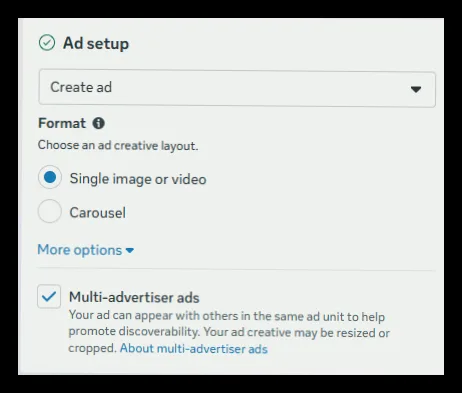Viewport: 462px width, 393px height.
Task: Click the "Choose an ad creative layout." text
Action: pyautogui.click(x=118, y=146)
